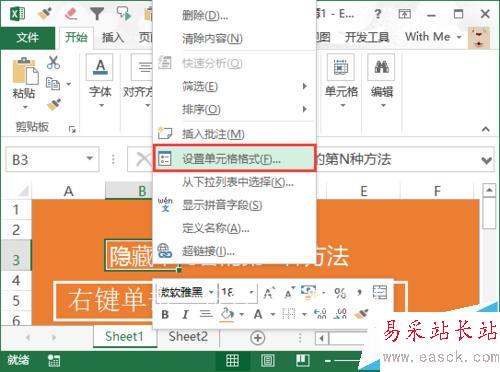Click the eraser icon in quick access toolbar
Screen dimensions: 500x372
tap(71, 14)
